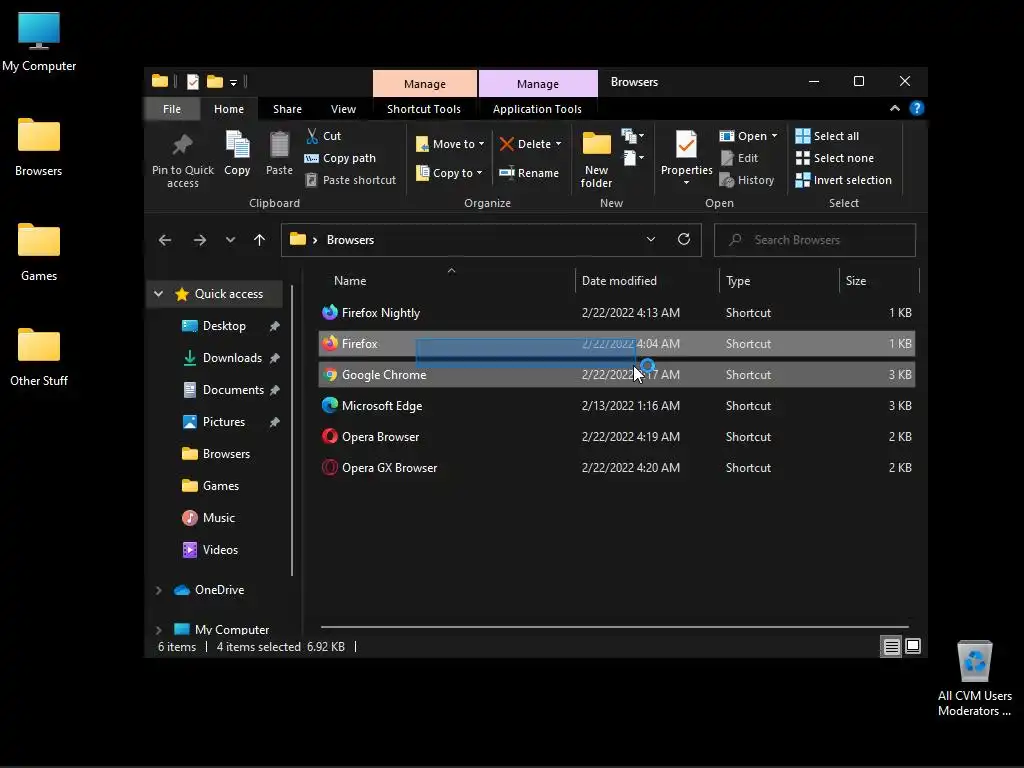The width and height of the screenshot is (1024, 768).
Task: Click Invert selection in the ribbon
Action: point(843,180)
